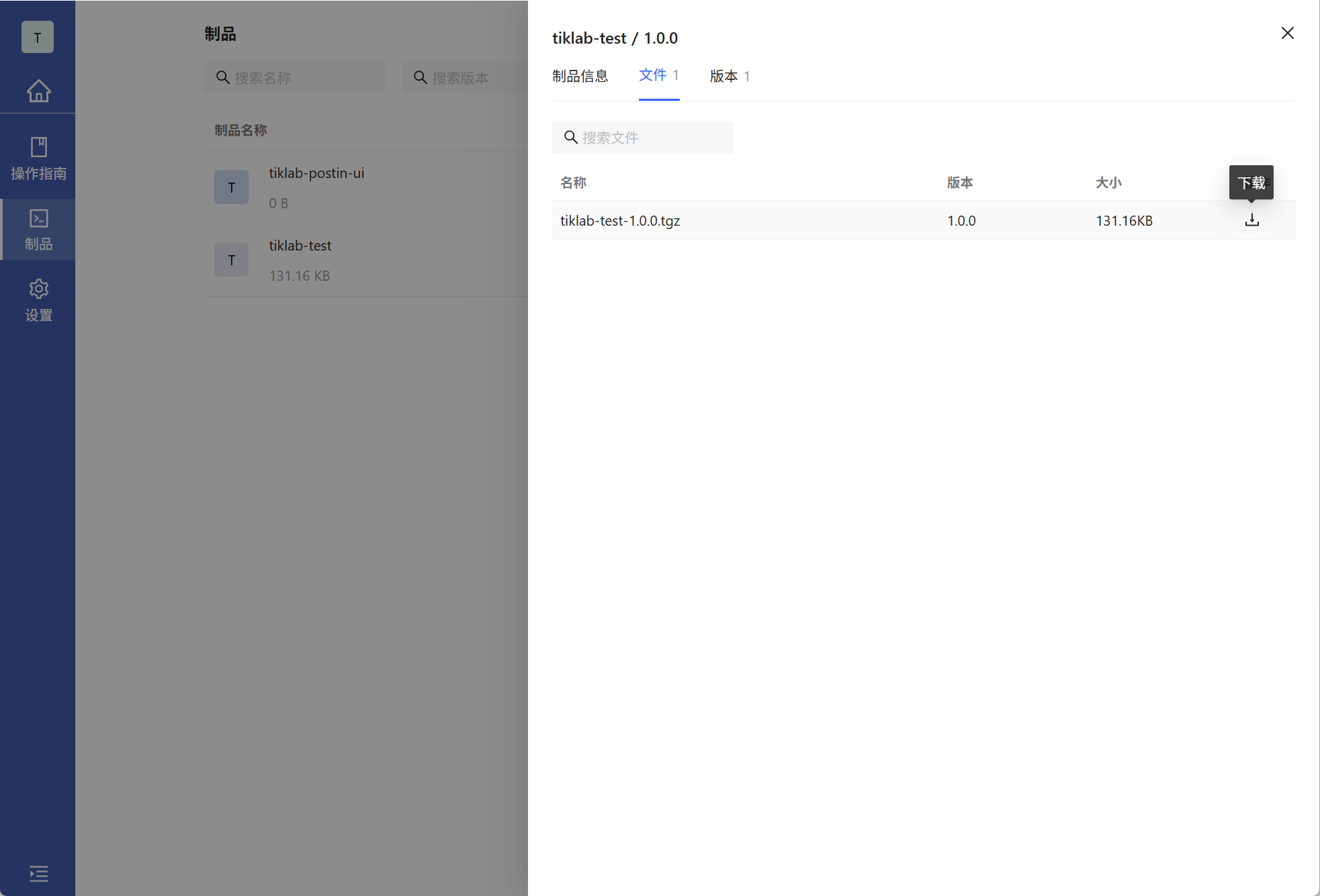The height and width of the screenshot is (896, 1320).
Task: Open the 操作指南 guide icon
Action: (x=38, y=159)
